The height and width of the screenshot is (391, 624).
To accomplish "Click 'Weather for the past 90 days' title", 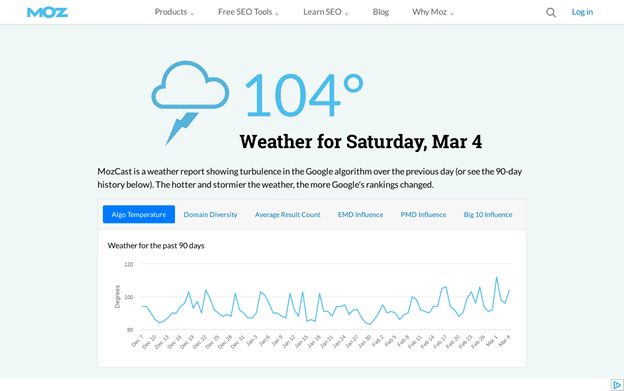I will 156,245.
